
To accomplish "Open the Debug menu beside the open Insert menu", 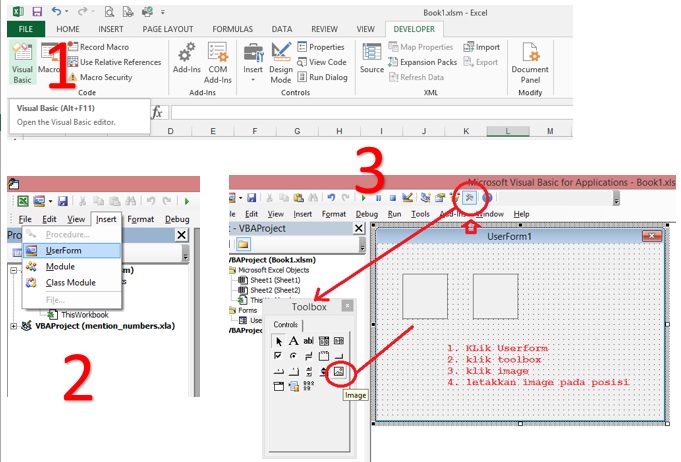I will point(177,219).
